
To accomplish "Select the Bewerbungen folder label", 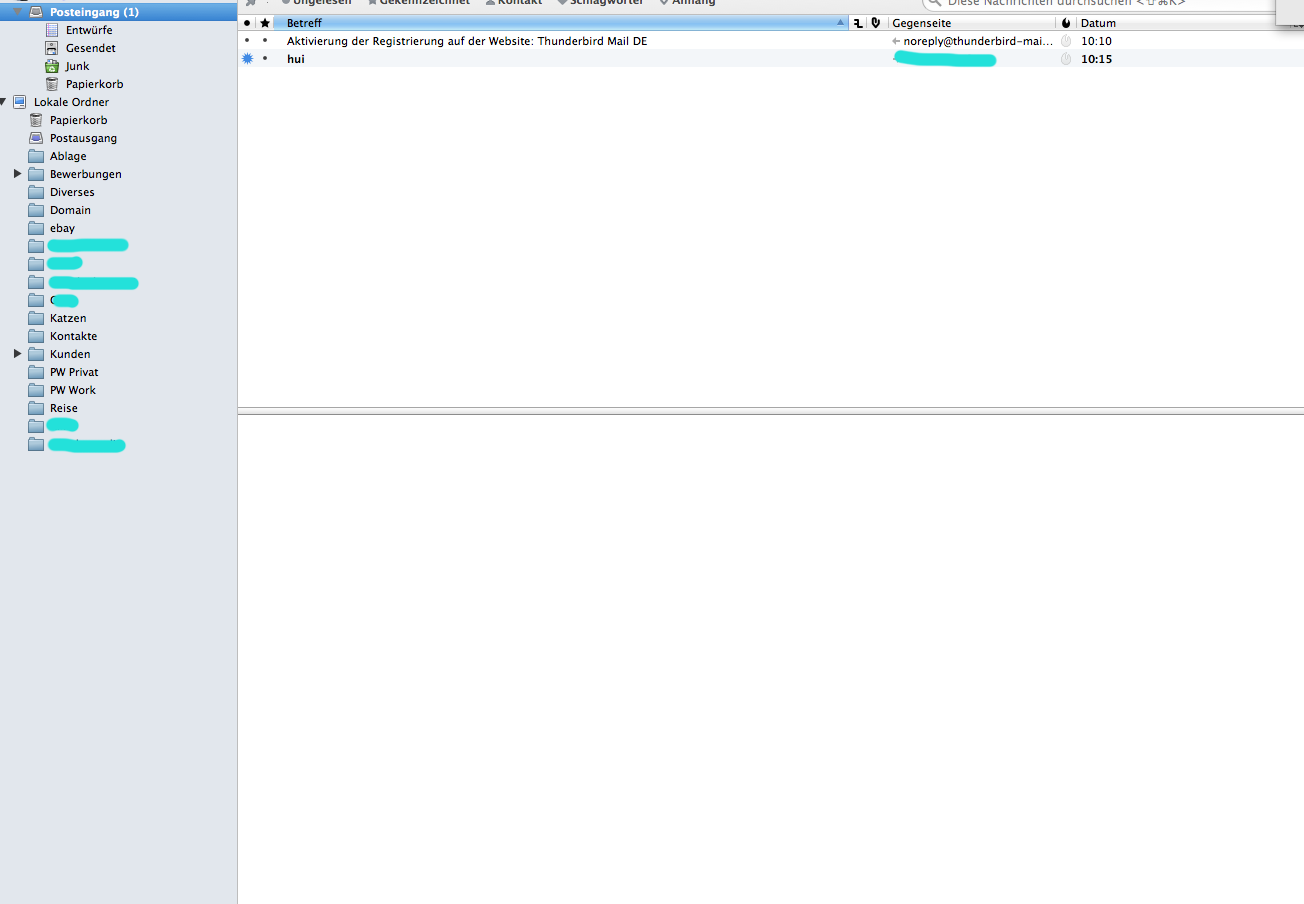I will 86,174.
